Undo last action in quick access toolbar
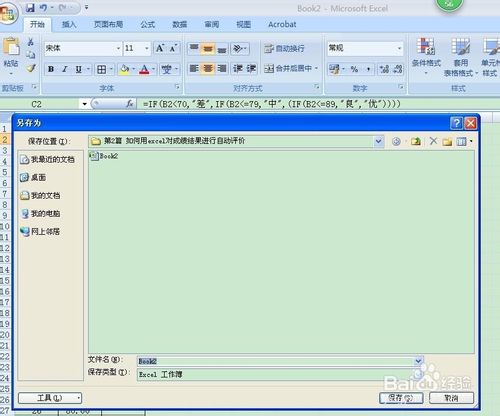This screenshot has height=416, width=500. tap(43, 8)
